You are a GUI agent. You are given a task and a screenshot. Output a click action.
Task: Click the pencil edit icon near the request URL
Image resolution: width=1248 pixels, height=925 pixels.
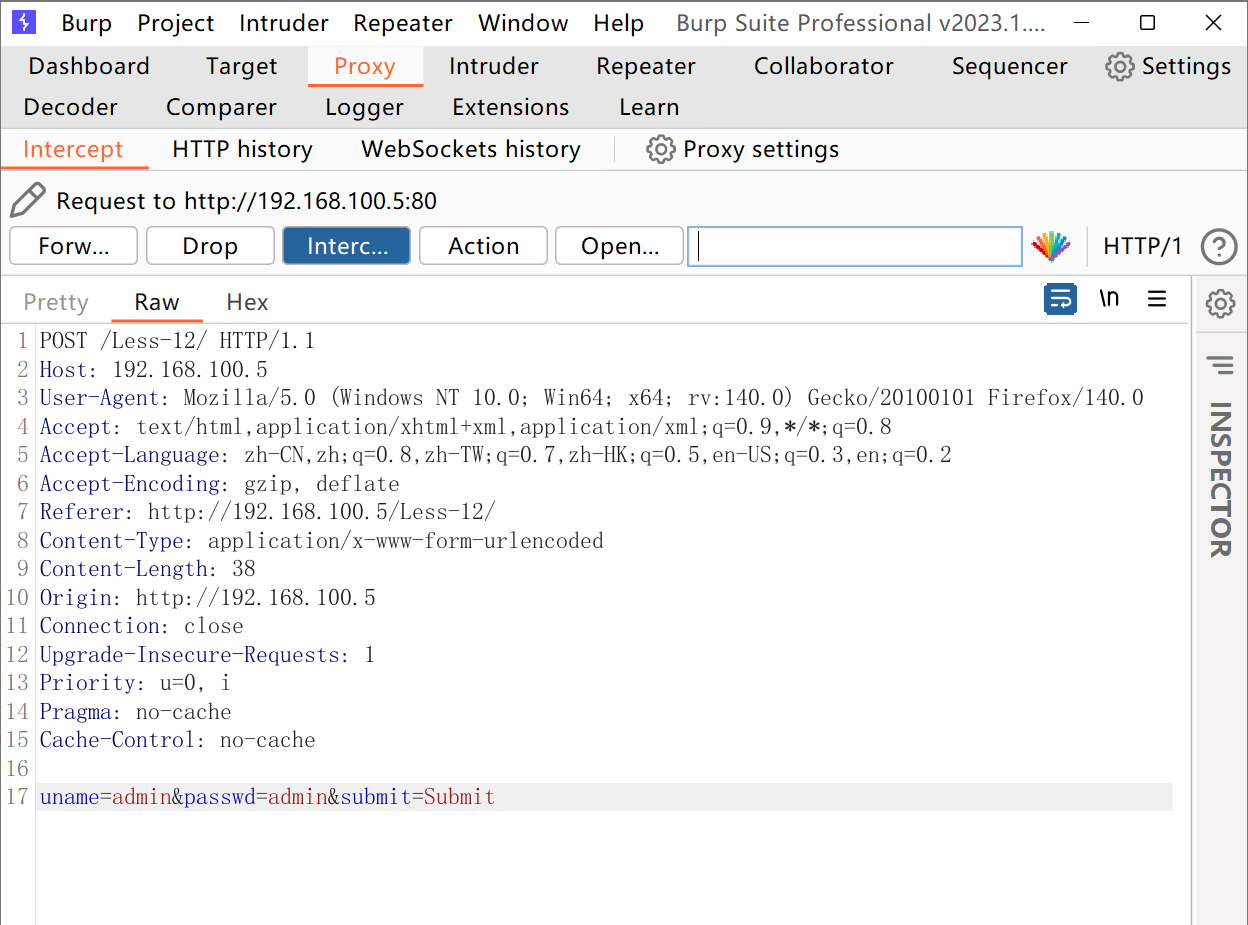coord(28,199)
